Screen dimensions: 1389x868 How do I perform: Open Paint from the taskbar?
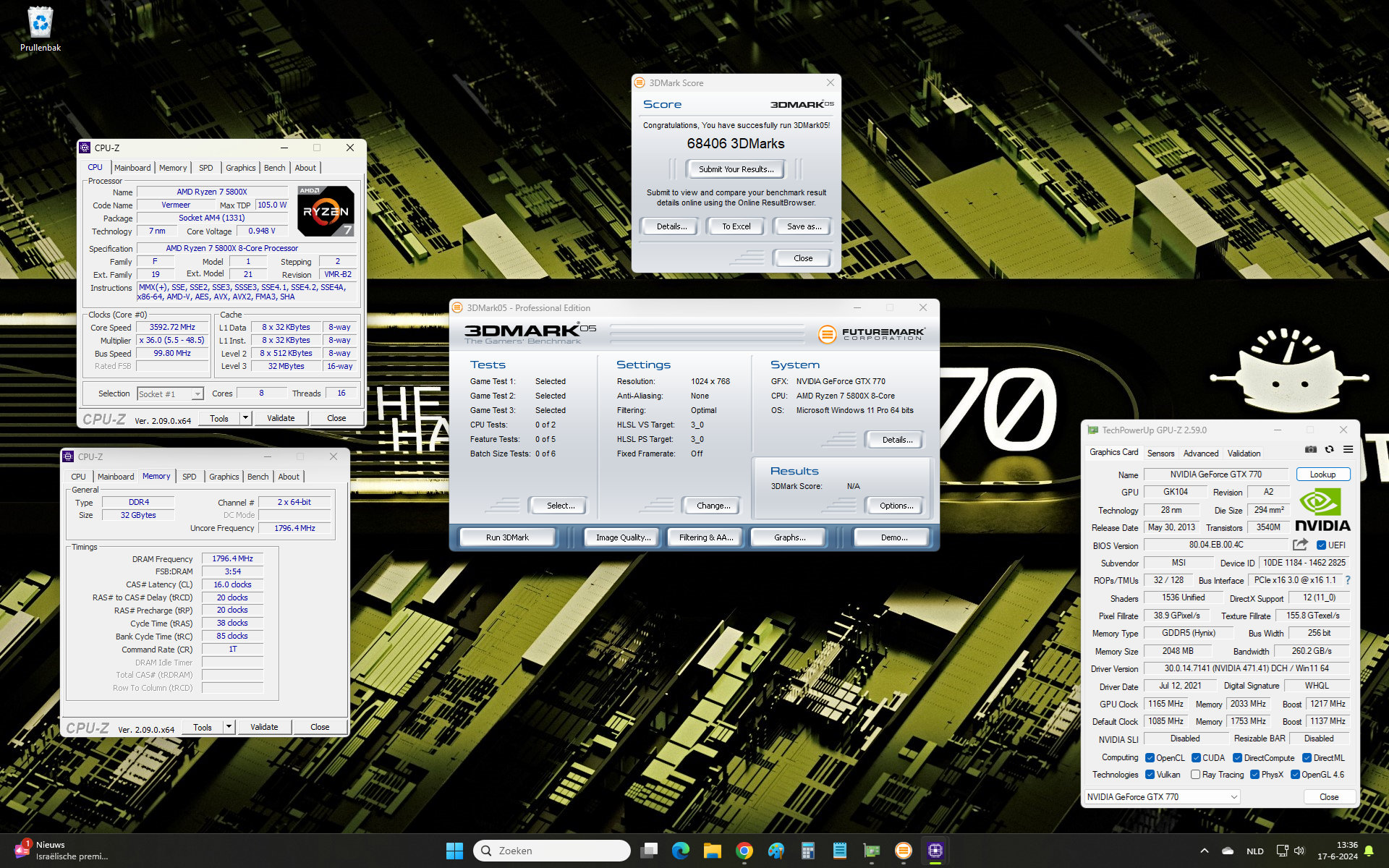[x=776, y=851]
